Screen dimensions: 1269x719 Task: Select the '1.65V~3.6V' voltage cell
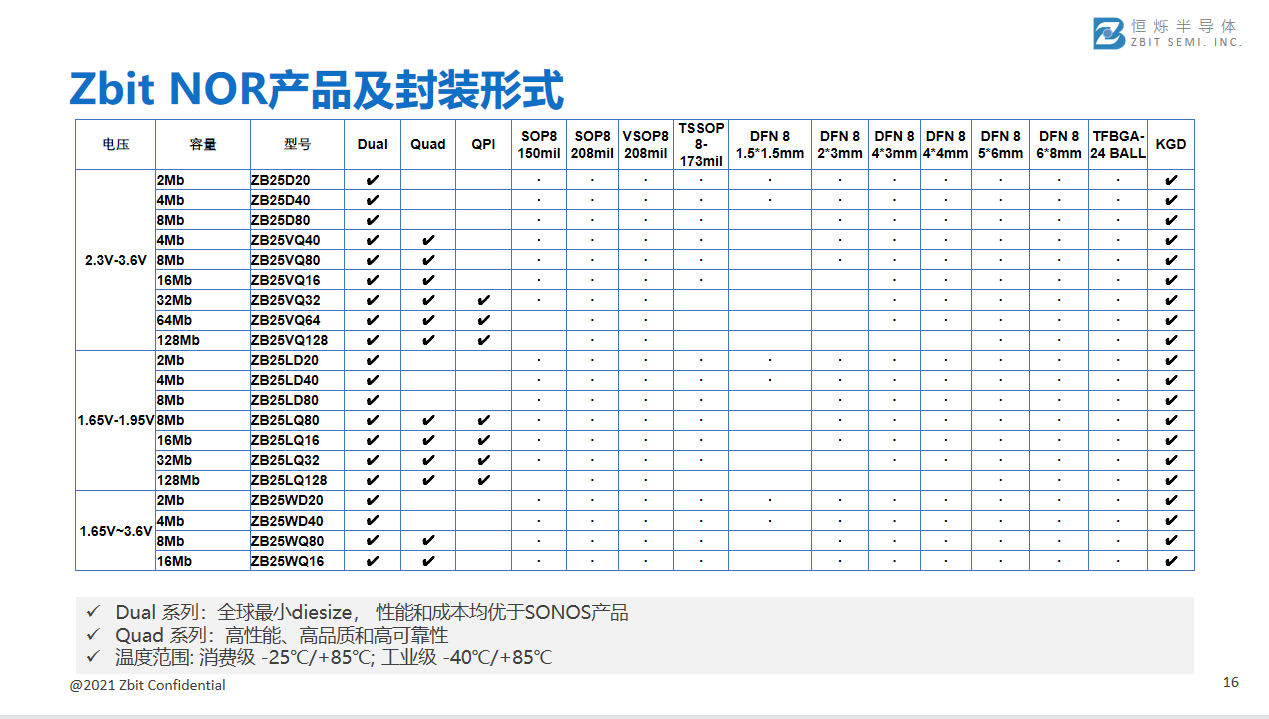(116, 531)
